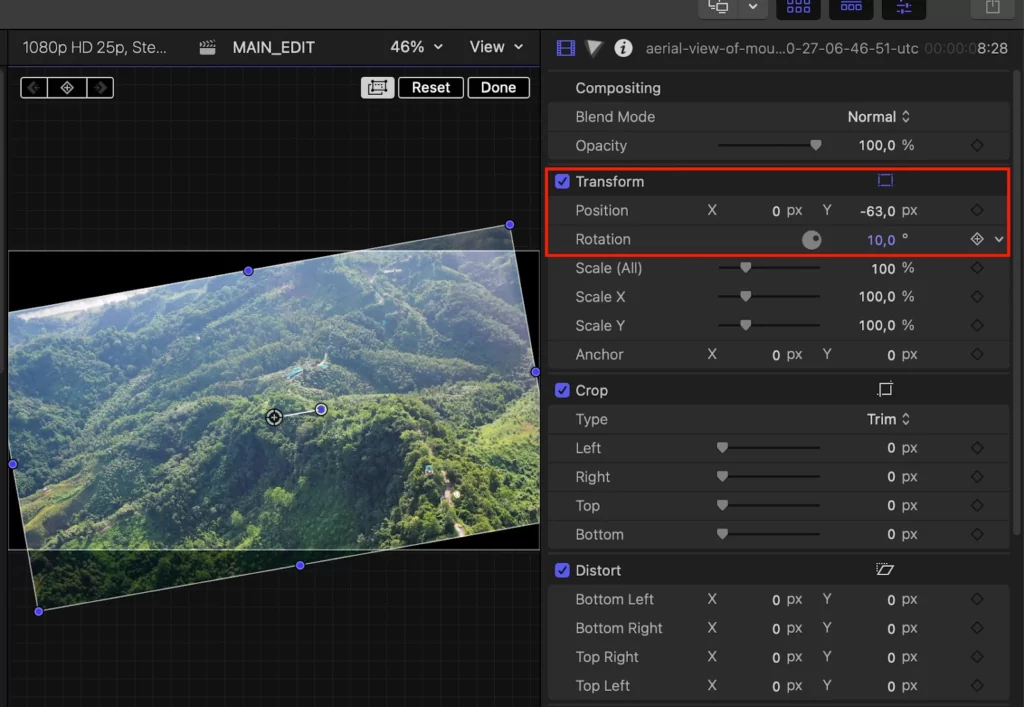
Task: Click the Crop onscreen controls icon
Action: tap(885, 390)
